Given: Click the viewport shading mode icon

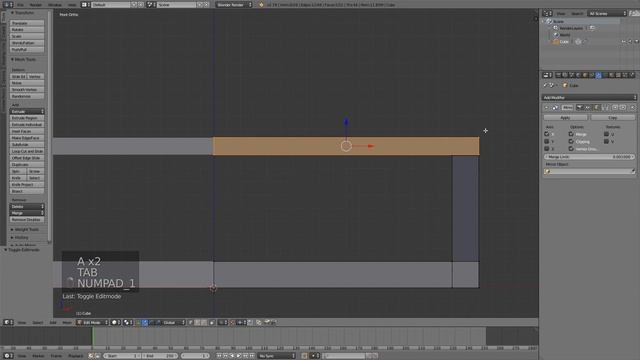Looking at the screenshot, I should click(115, 322).
